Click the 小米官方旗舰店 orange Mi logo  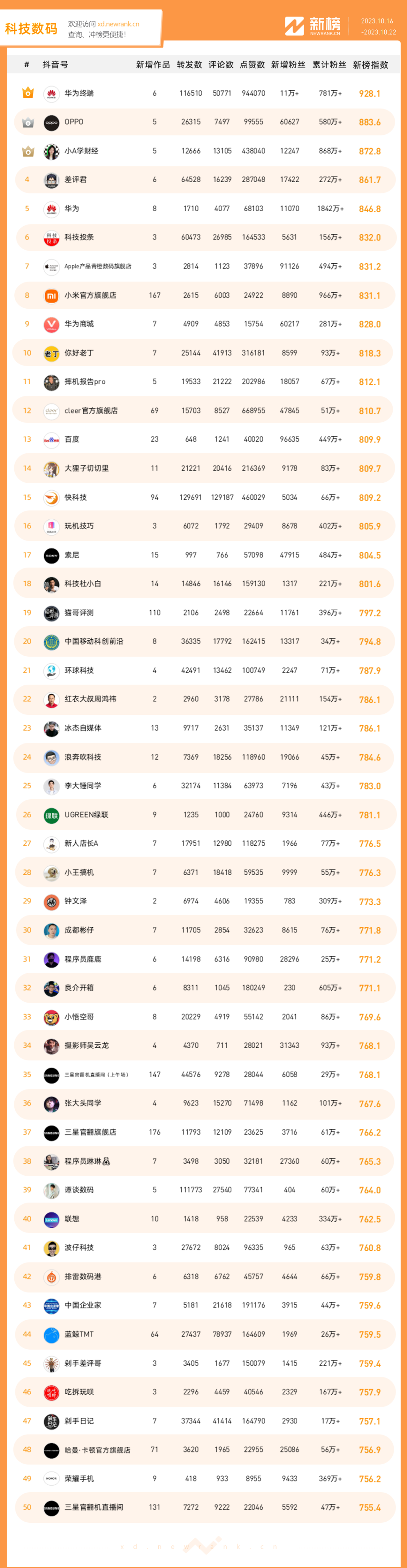click(51, 295)
